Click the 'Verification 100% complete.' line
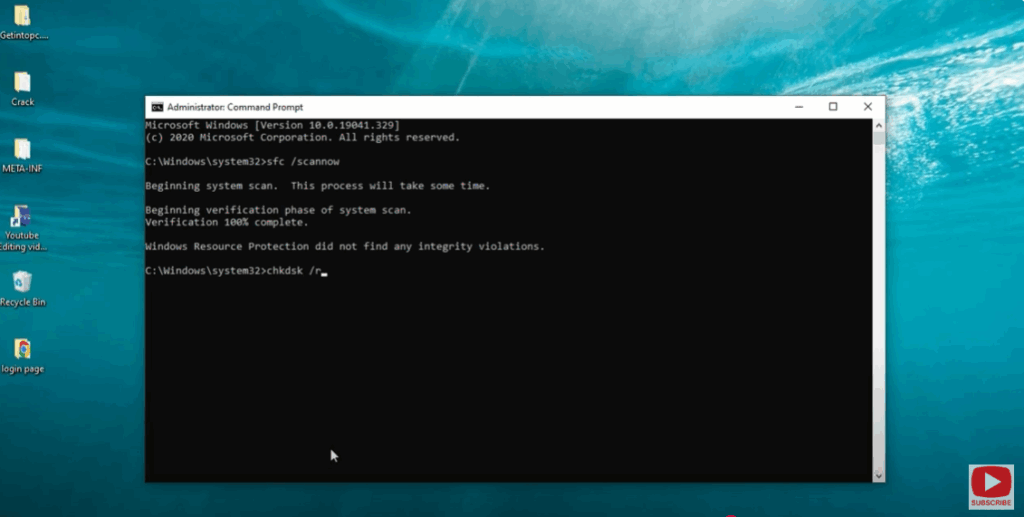Screen dimensions: 1024x517 227,222
